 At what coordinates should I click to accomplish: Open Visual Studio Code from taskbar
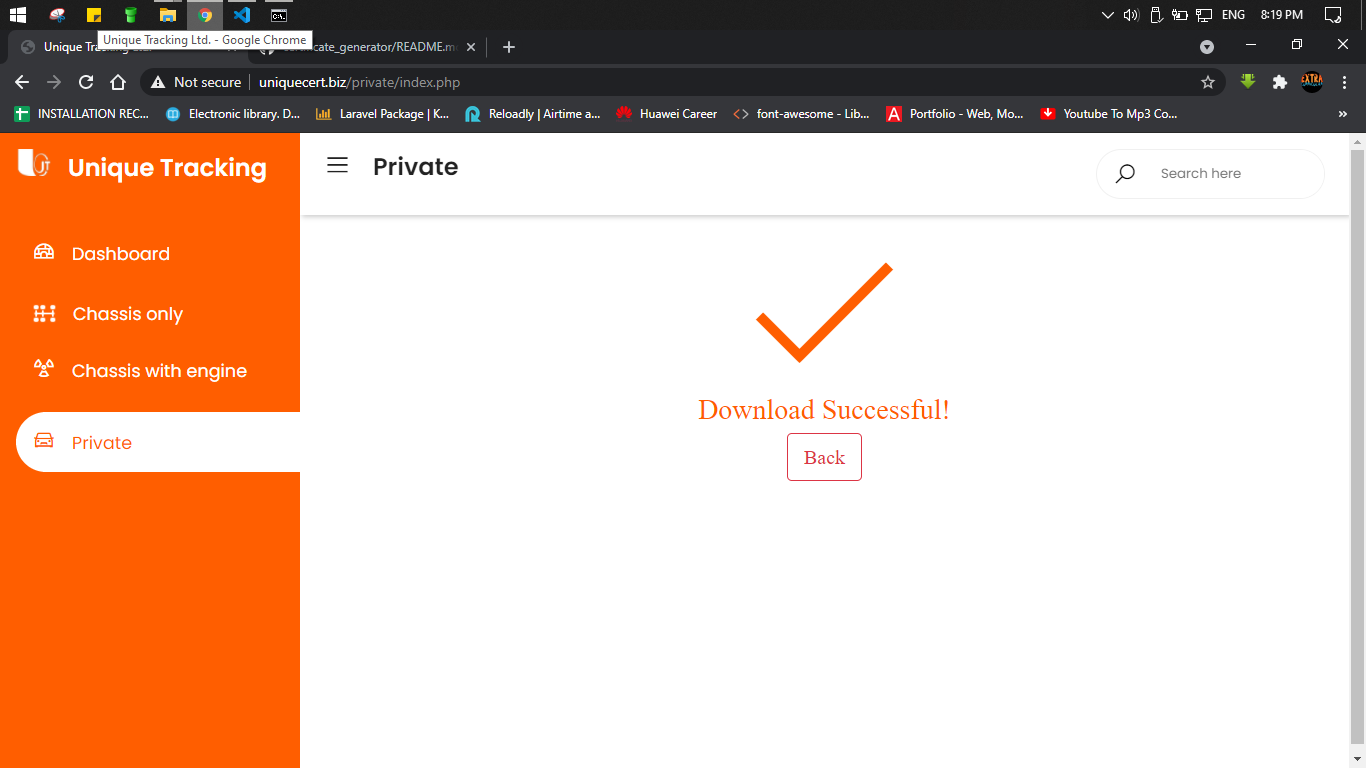pyautogui.click(x=242, y=15)
